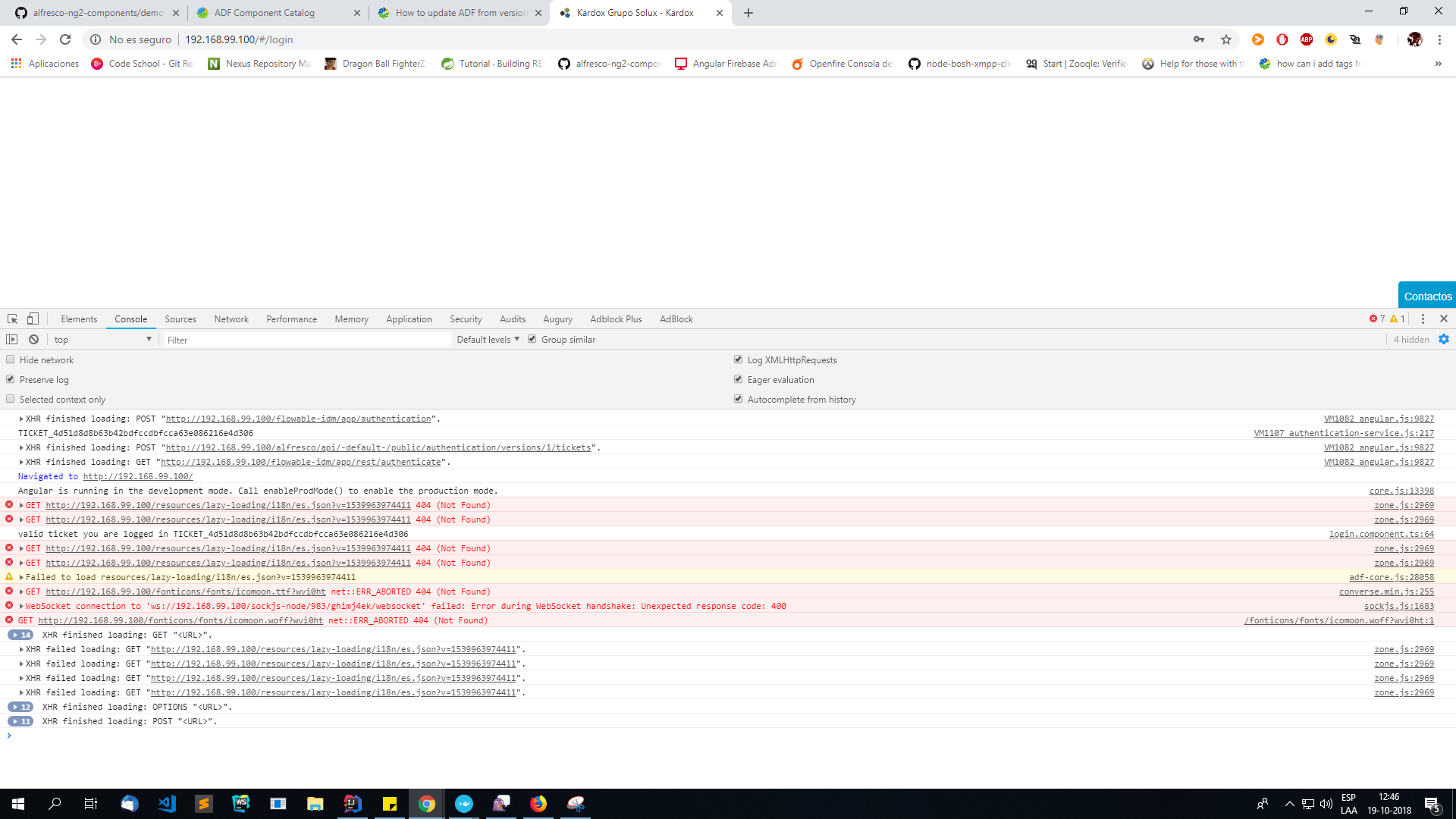Screen dimensions: 1456x819
Task: Open the sockjs.js:1683 source link
Action: pos(1399,606)
